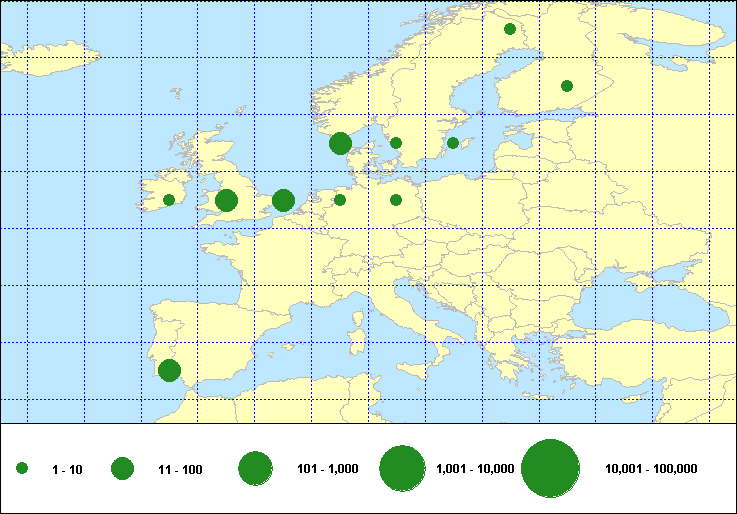Click the "1,001 - 10,000" legend label
This screenshot has height=514, width=737.
click(x=475, y=469)
